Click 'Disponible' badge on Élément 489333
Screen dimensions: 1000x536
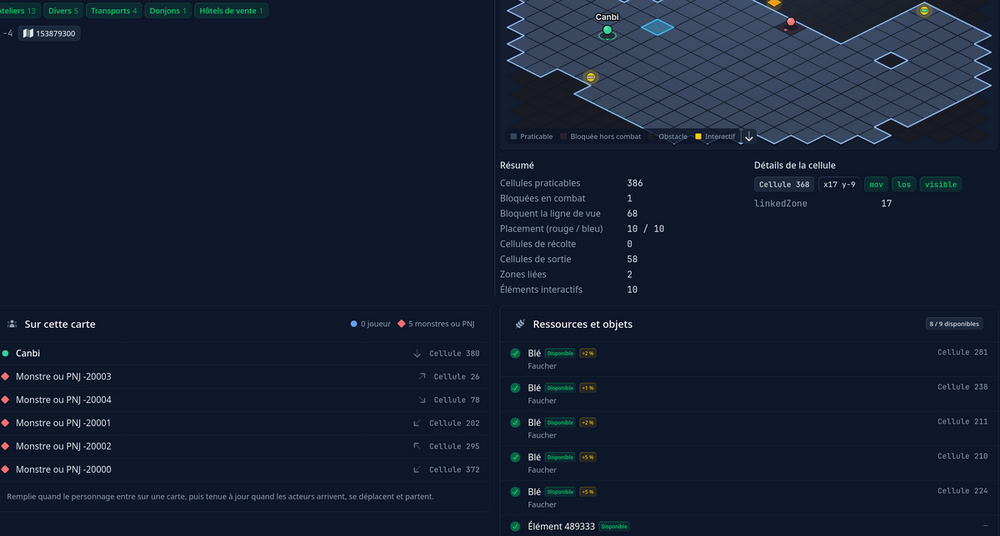point(614,526)
